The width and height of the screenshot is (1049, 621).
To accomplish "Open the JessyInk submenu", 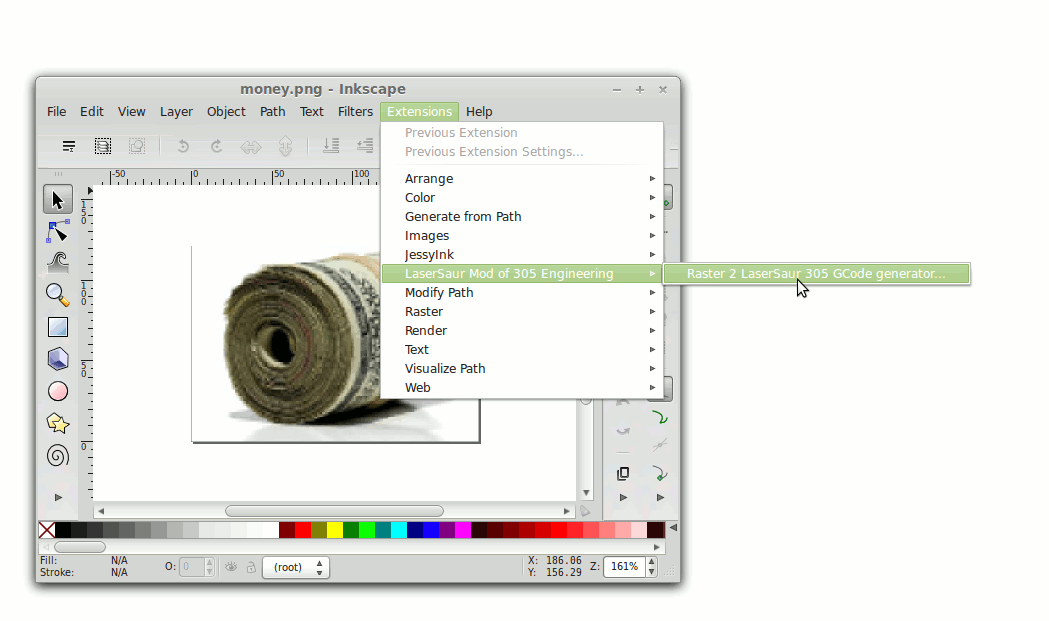I will click(522, 254).
